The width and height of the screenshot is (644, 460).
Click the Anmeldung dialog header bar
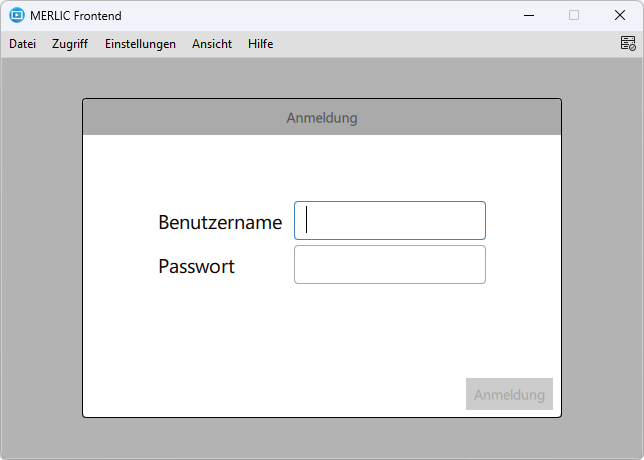coord(322,118)
